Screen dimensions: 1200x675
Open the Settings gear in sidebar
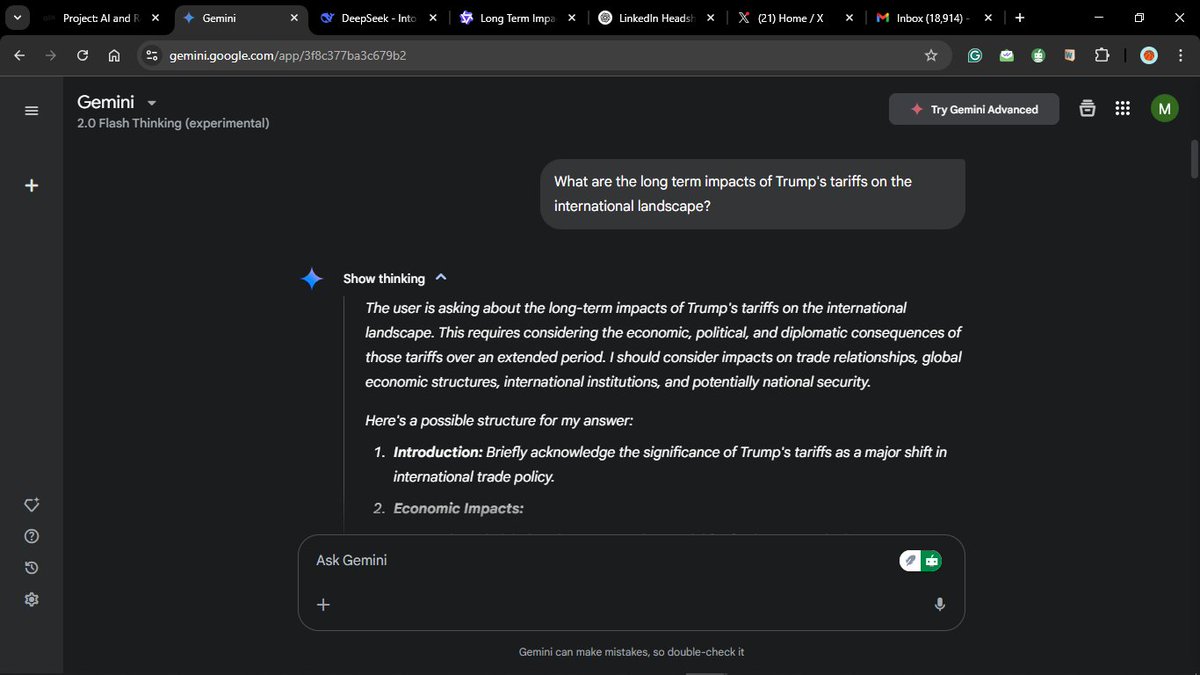[31, 599]
